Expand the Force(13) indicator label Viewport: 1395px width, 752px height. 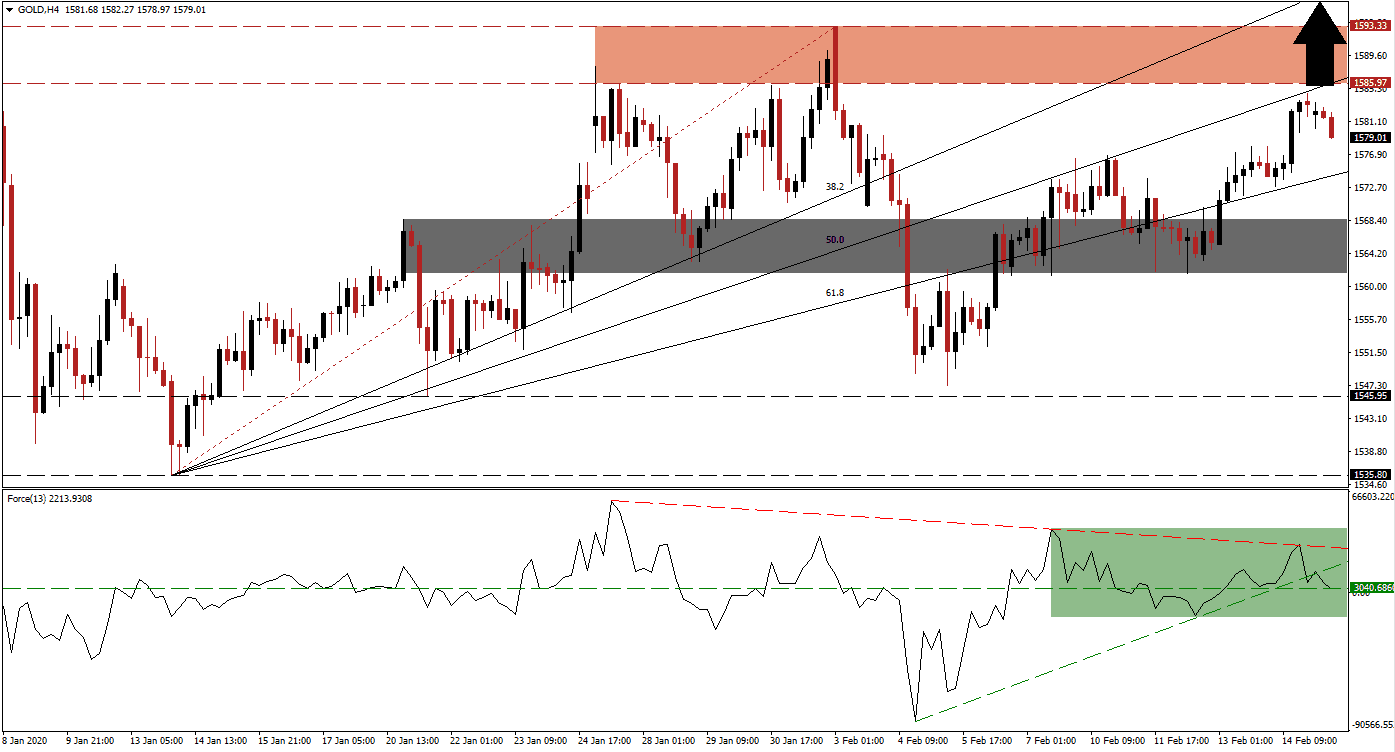click(x=26, y=498)
